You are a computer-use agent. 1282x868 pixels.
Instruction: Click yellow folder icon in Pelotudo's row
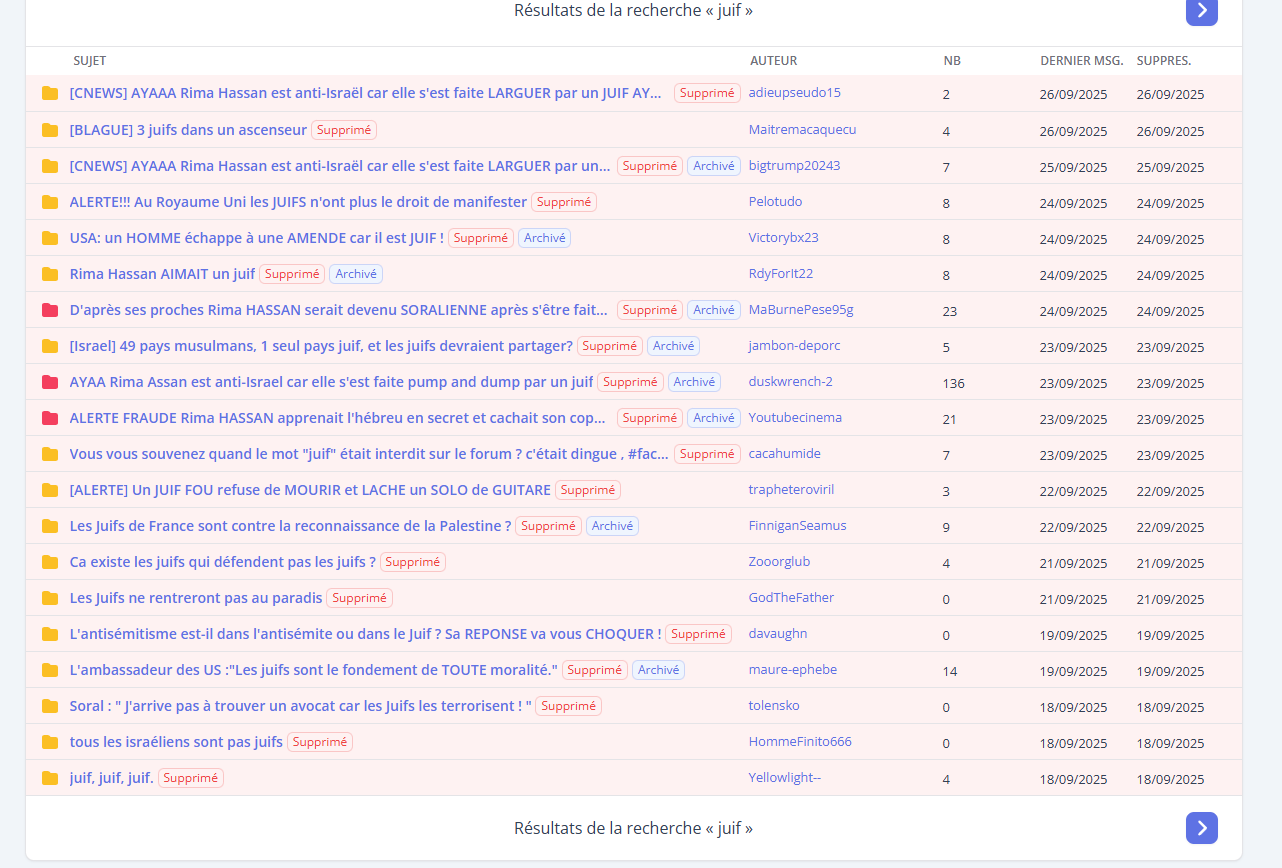(50, 202)
